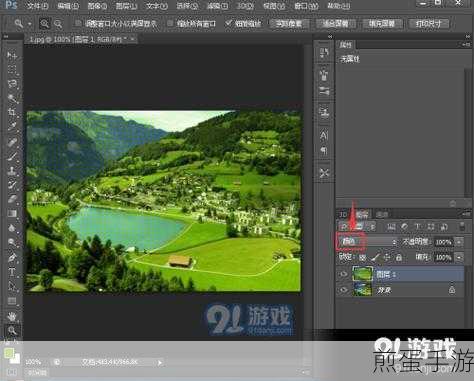The image size is (474, 381).
Task: Select the Hand tool
Action: click(12, 315)
